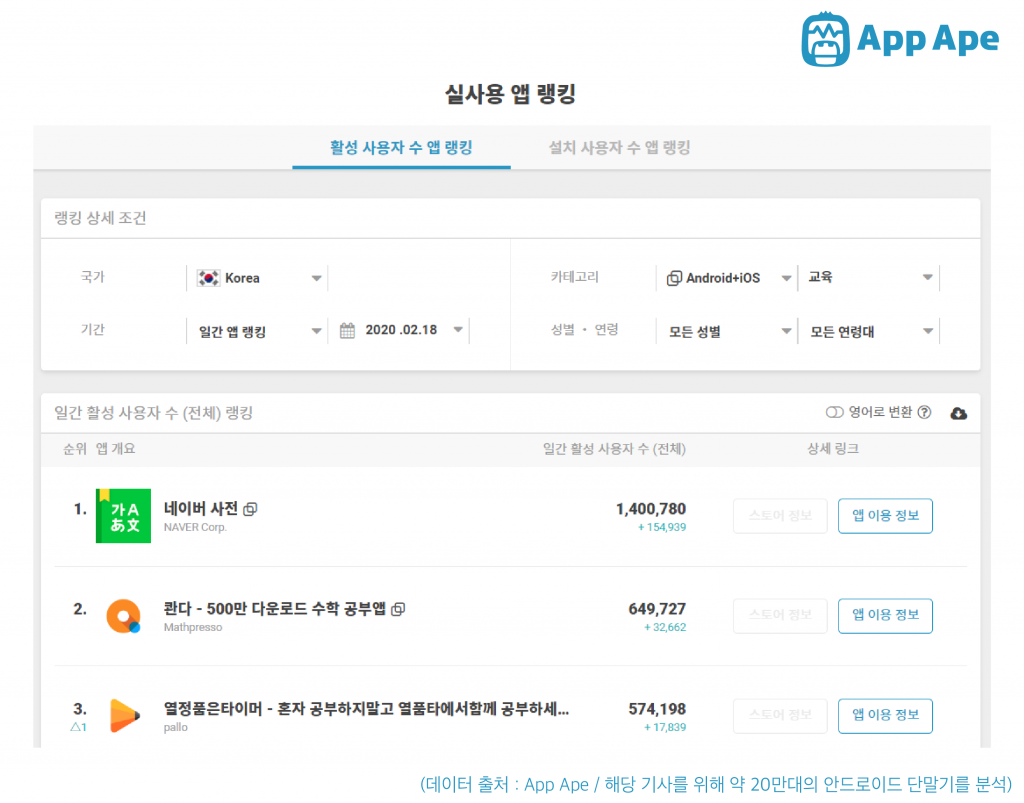Click the calendar icon beside 2020.02.18
This screenshot has width=1024, height=803.
coord(347,330)
